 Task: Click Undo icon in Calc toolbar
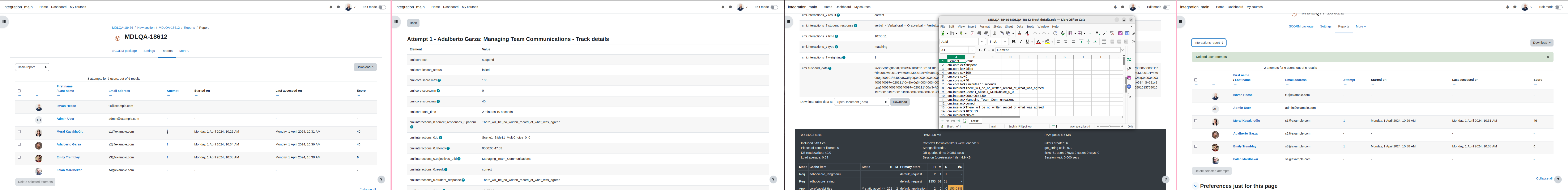(x=1035, y=33)
